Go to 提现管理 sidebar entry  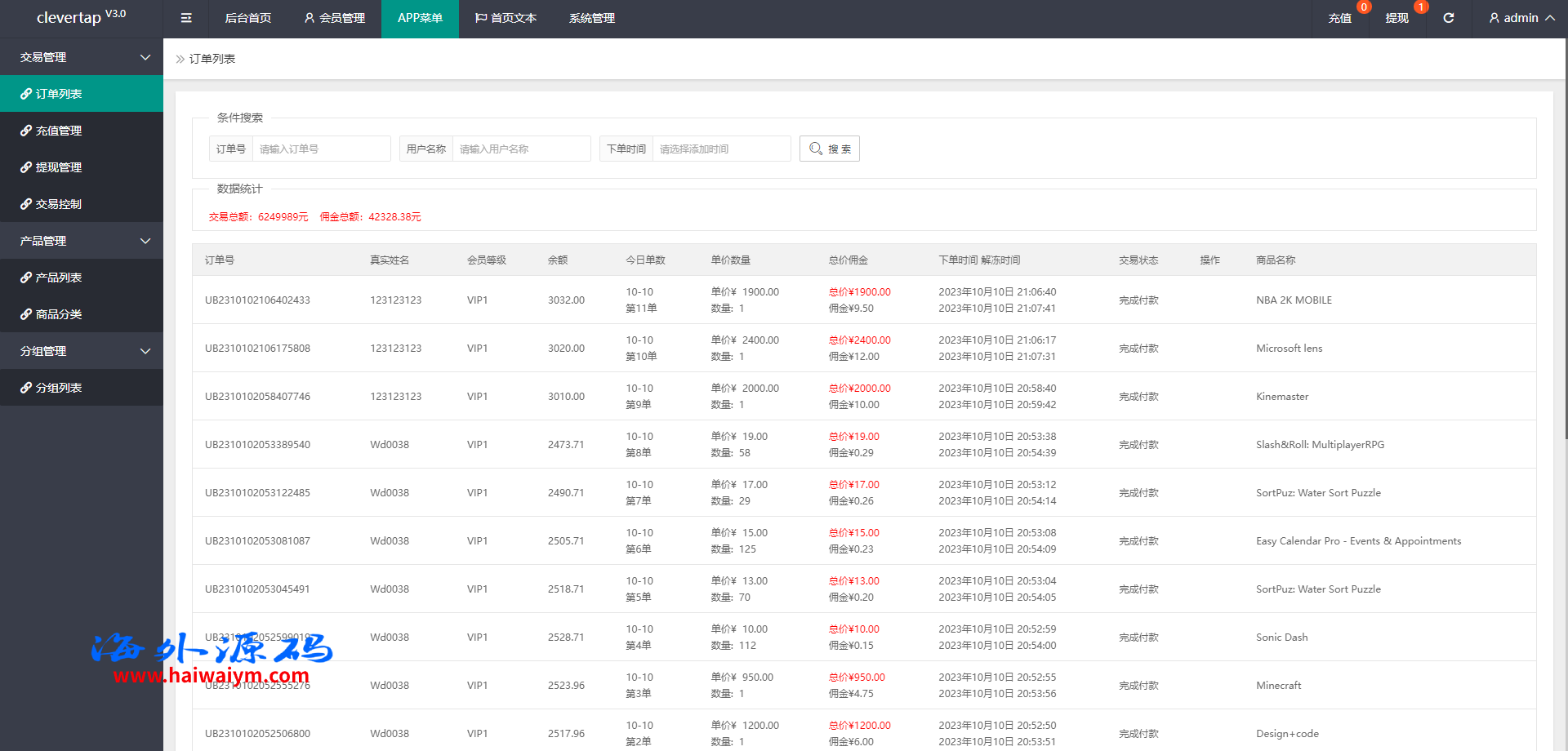[x=59, y=167]
